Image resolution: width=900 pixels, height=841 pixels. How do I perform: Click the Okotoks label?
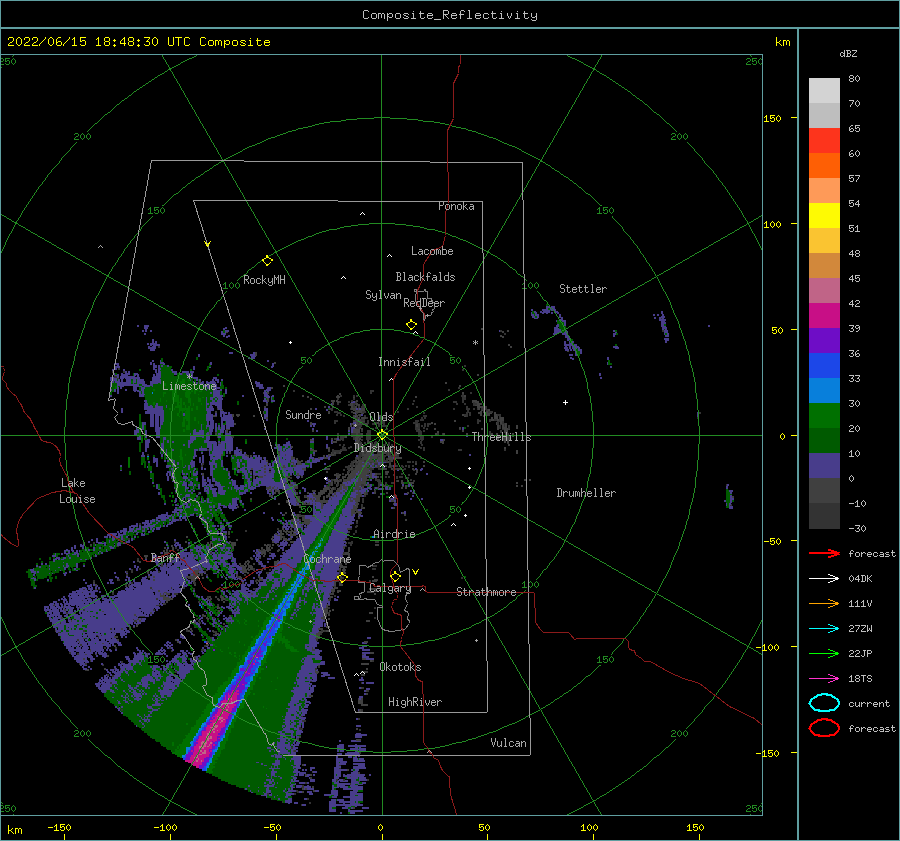point(400,667)
